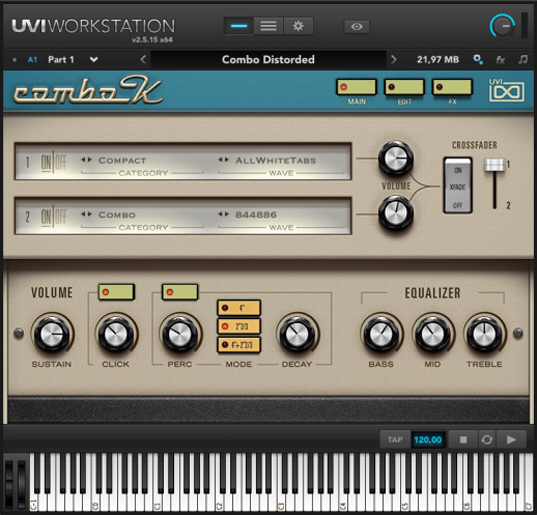
Task: Adjust layer 1 volume knob
Action: [396, 159]
